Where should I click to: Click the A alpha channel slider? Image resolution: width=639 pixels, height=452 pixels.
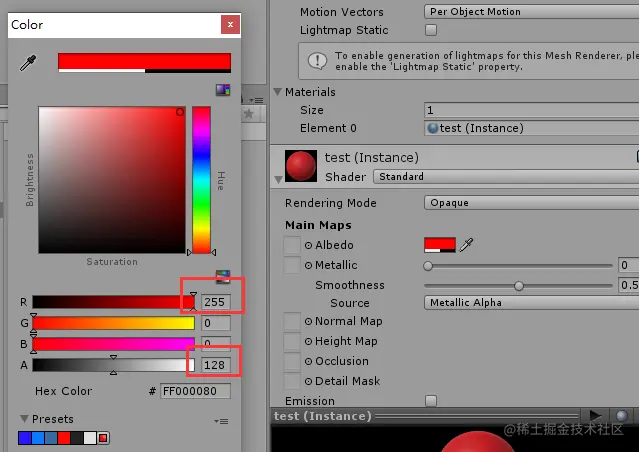click(113, 365)
